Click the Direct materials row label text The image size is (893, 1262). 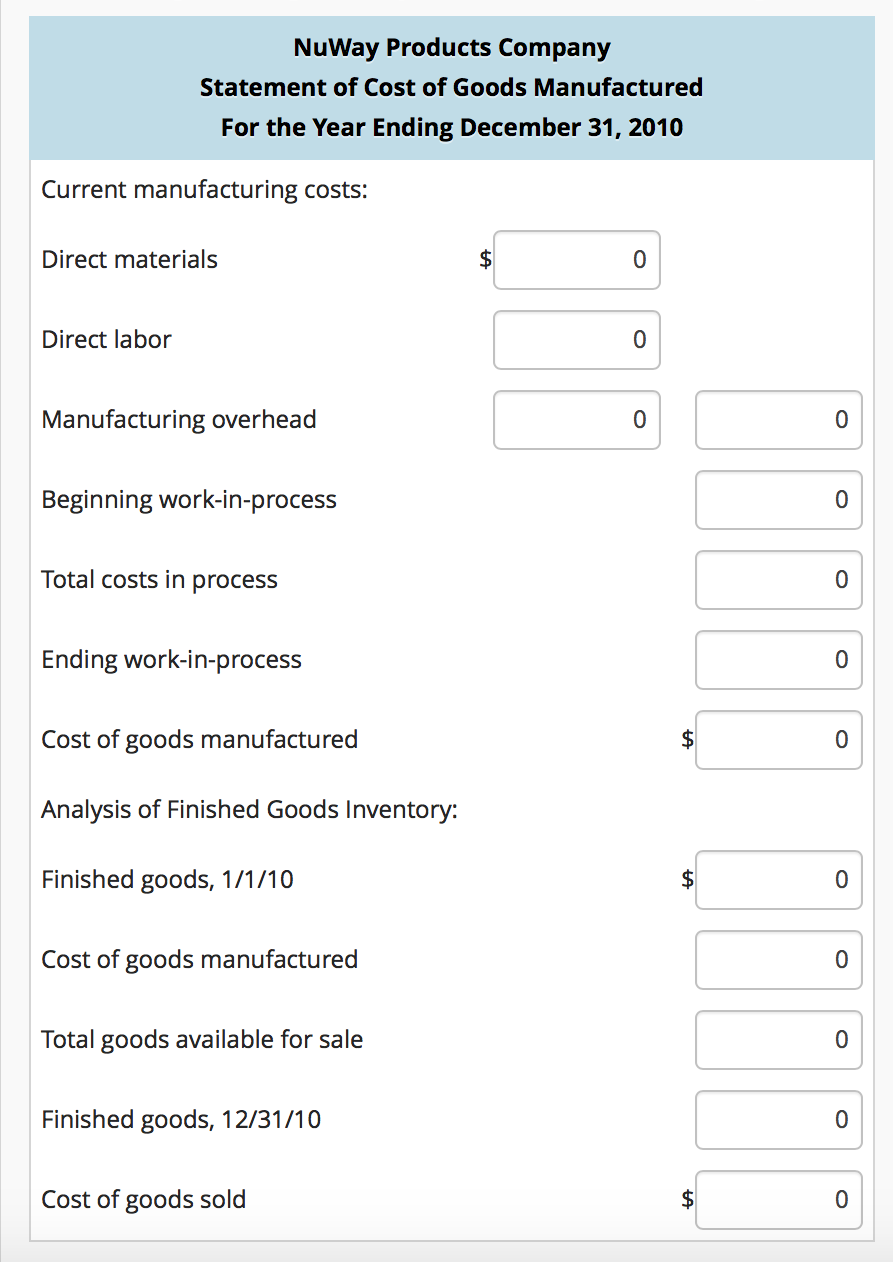(129, 260)
